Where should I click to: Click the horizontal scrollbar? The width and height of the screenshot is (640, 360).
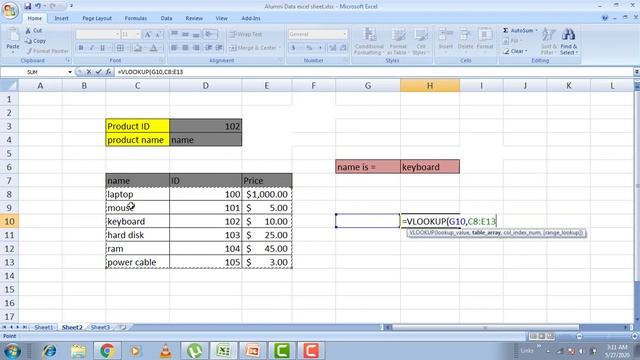point(485,327)
